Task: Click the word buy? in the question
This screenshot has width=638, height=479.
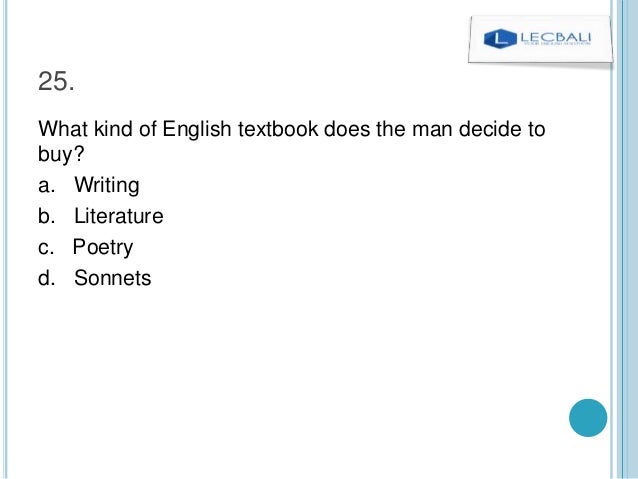Action: tap(56, 154)
